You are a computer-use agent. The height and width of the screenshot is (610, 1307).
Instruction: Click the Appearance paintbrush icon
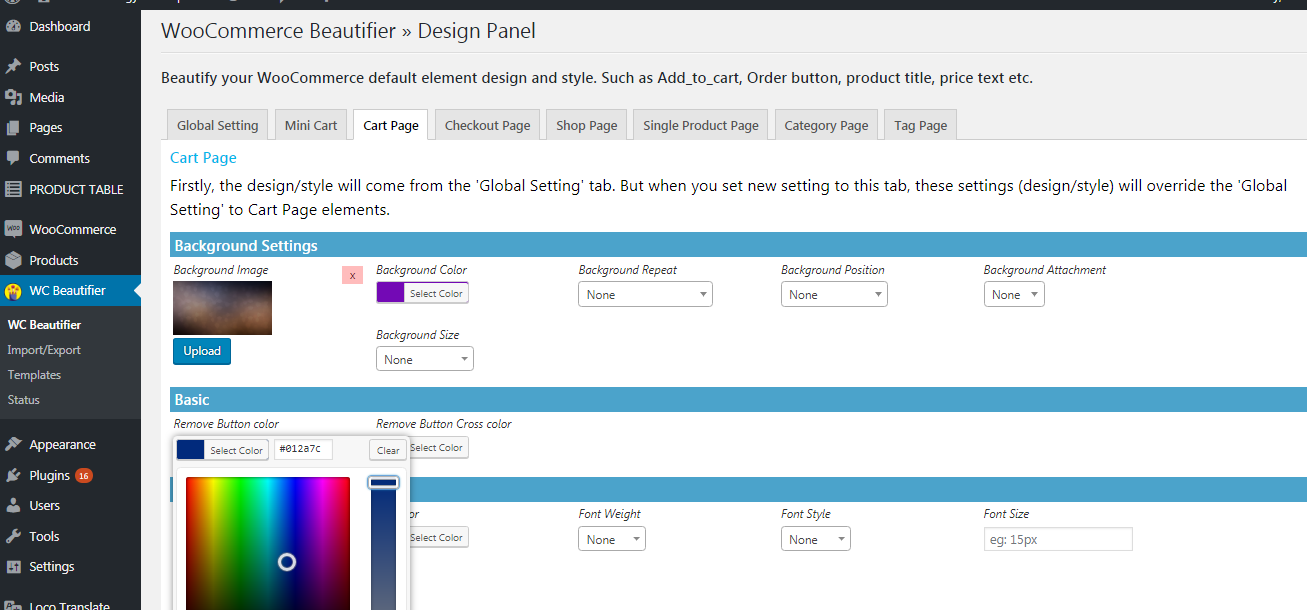pos(13,445)
